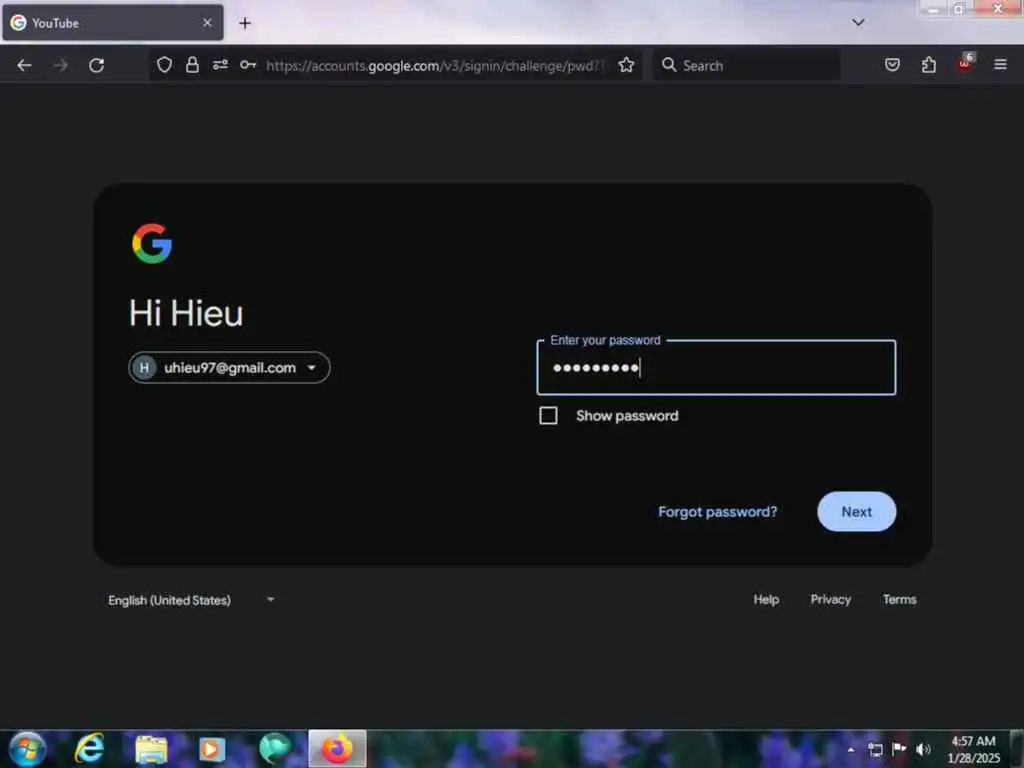Open the Terms link
The width and height of the screenshot is (1024, 768).
point(899,600)
